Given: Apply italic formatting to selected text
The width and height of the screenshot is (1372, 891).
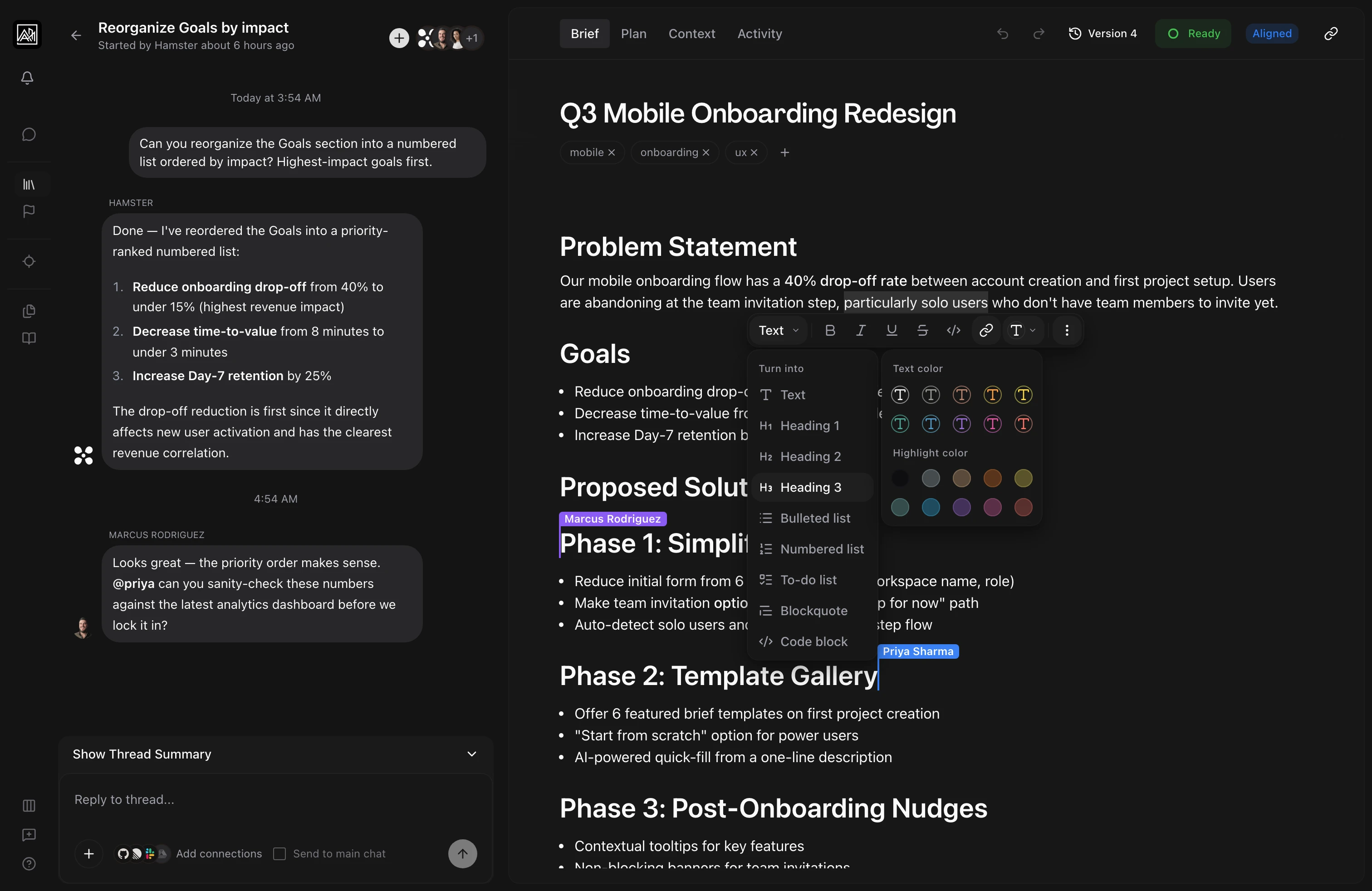Looking at the screenshot, I should click(x=861, y=330).
